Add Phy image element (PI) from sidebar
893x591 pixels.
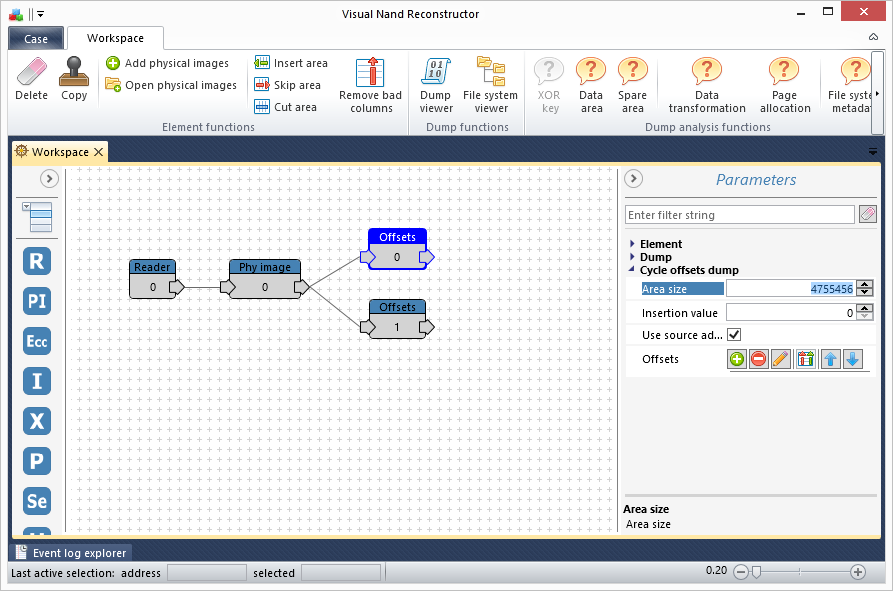(x=37, y=301)
